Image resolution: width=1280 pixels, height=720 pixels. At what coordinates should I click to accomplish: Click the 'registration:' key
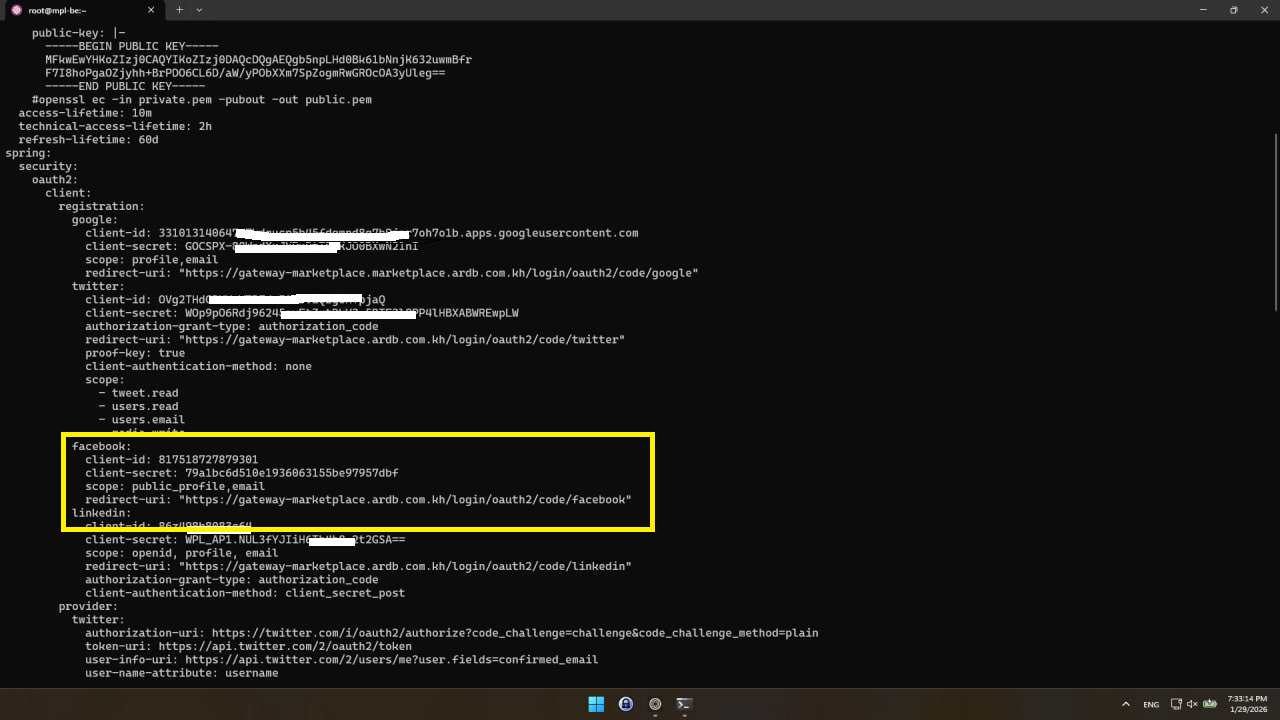[101, 206]
